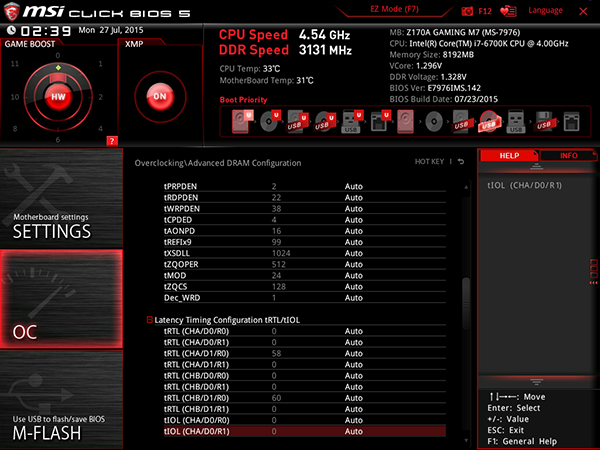Switch to the INFO tab

[569, 155]
